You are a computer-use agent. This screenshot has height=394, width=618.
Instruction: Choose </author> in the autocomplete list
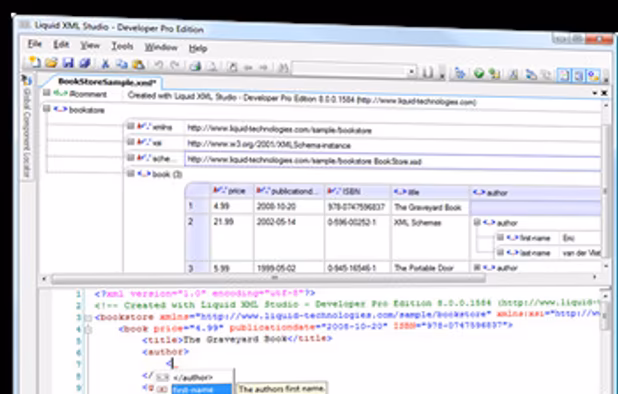tap(193, 377)
